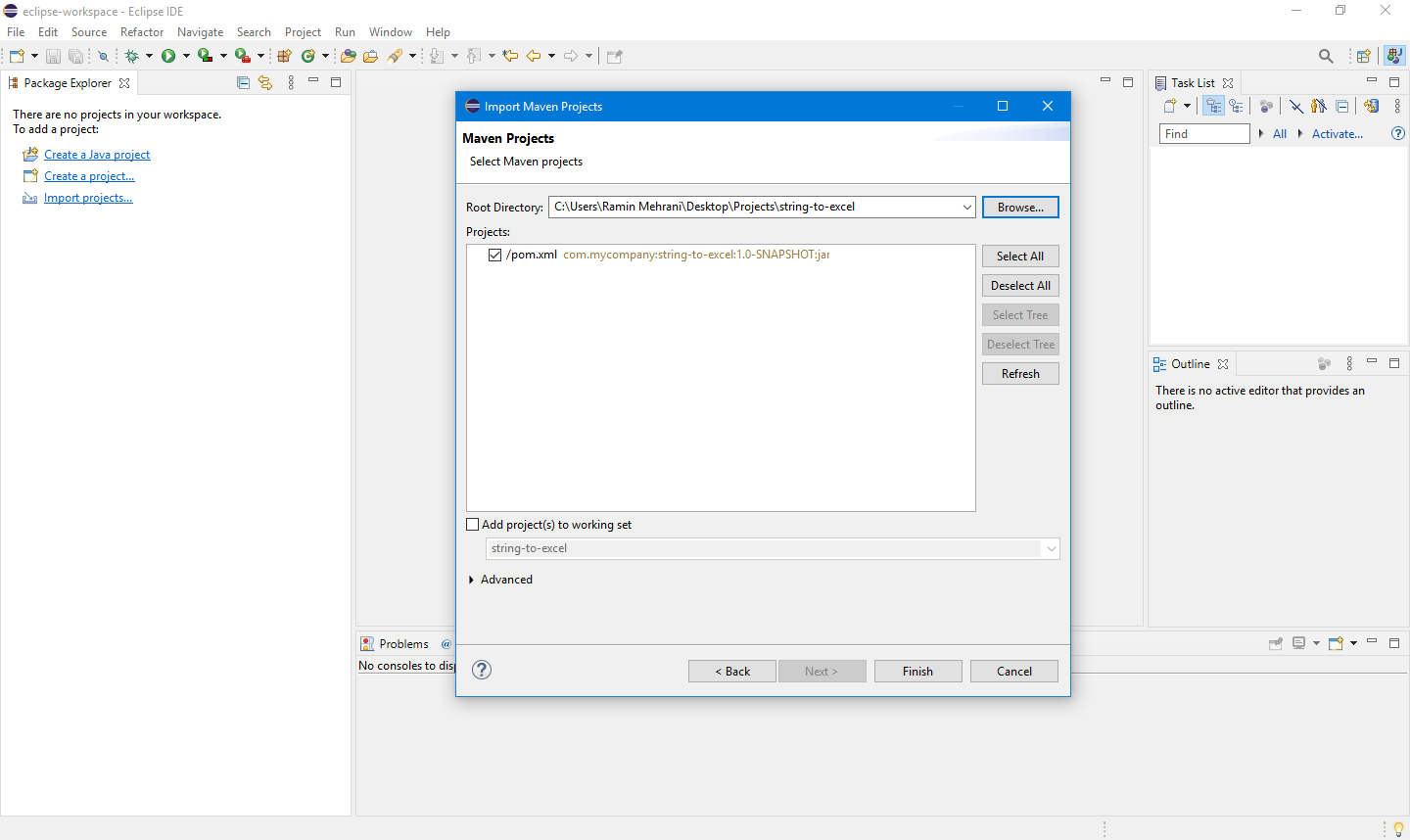Click the Collapse All icon in Package Explorer
The image size is (1410, 840).
coord(243,83)
